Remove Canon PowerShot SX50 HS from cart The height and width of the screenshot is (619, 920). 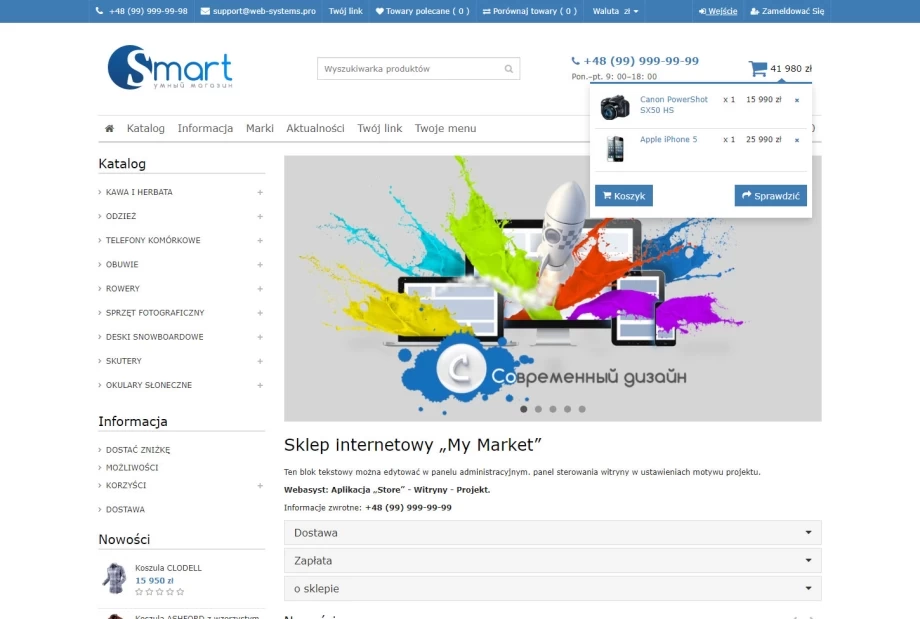797,100
